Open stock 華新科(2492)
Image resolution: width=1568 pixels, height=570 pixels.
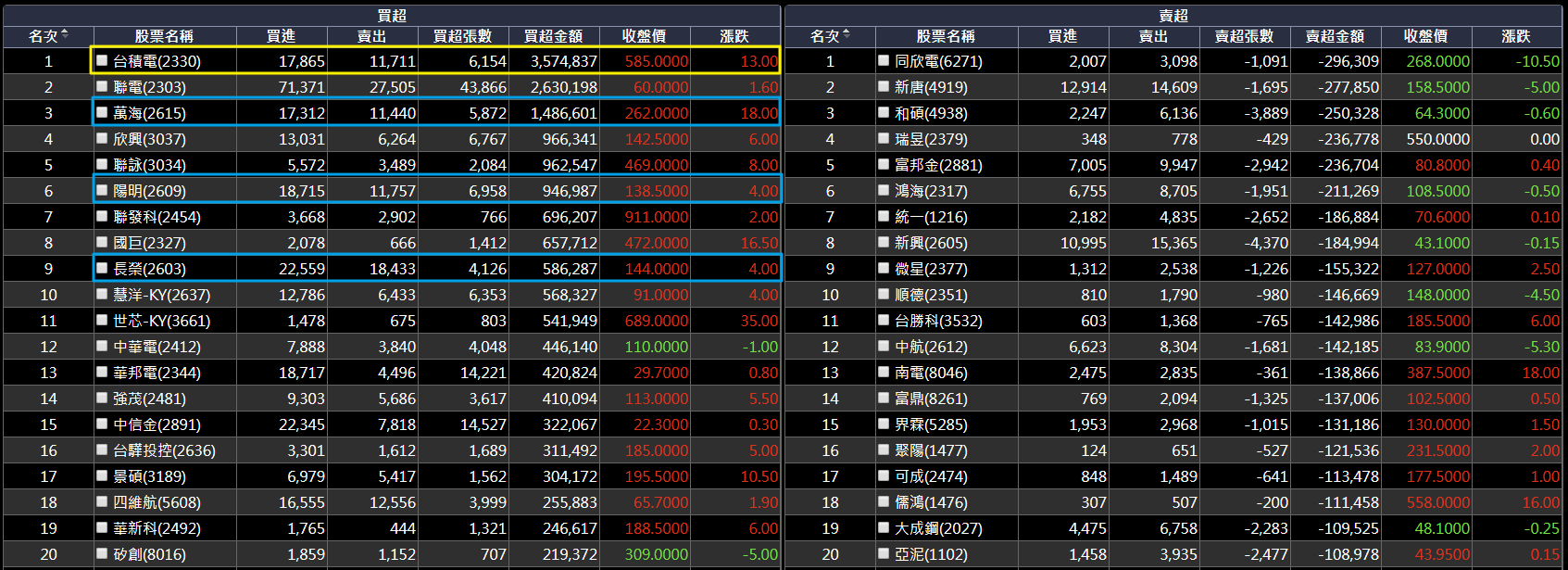click(x=157, y=528)
